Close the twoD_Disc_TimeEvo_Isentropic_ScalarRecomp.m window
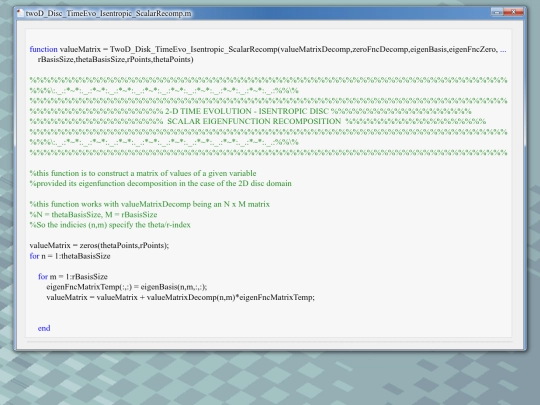Image resolution: width=540 pixels, height=405 pixels. point(513,12)
